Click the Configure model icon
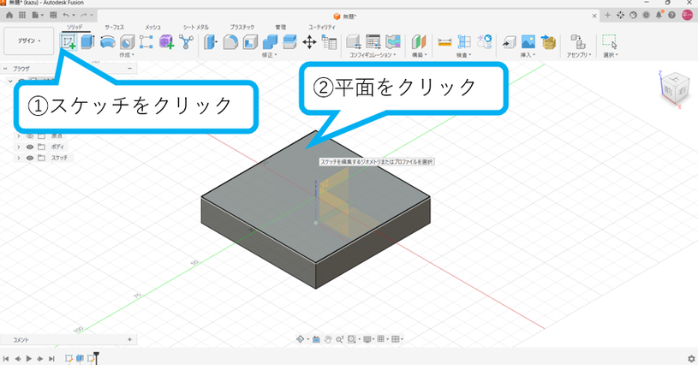Image resolution: width=698 pixels, height=365 pixels. (353, 42)
